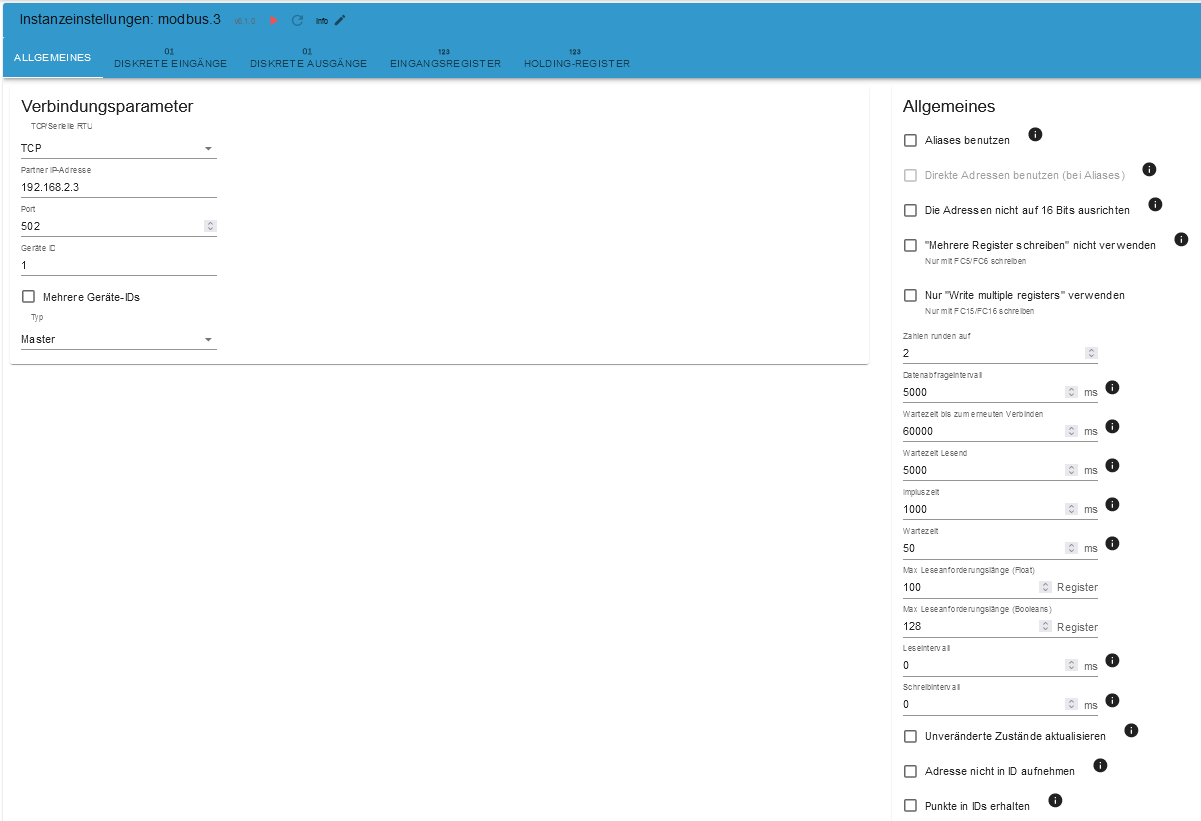This screenshot has width=1201, height=821.
Task: Check Die Adressen nicht auf 16 Bits ausrichten
Action: [x=910, y=210]
